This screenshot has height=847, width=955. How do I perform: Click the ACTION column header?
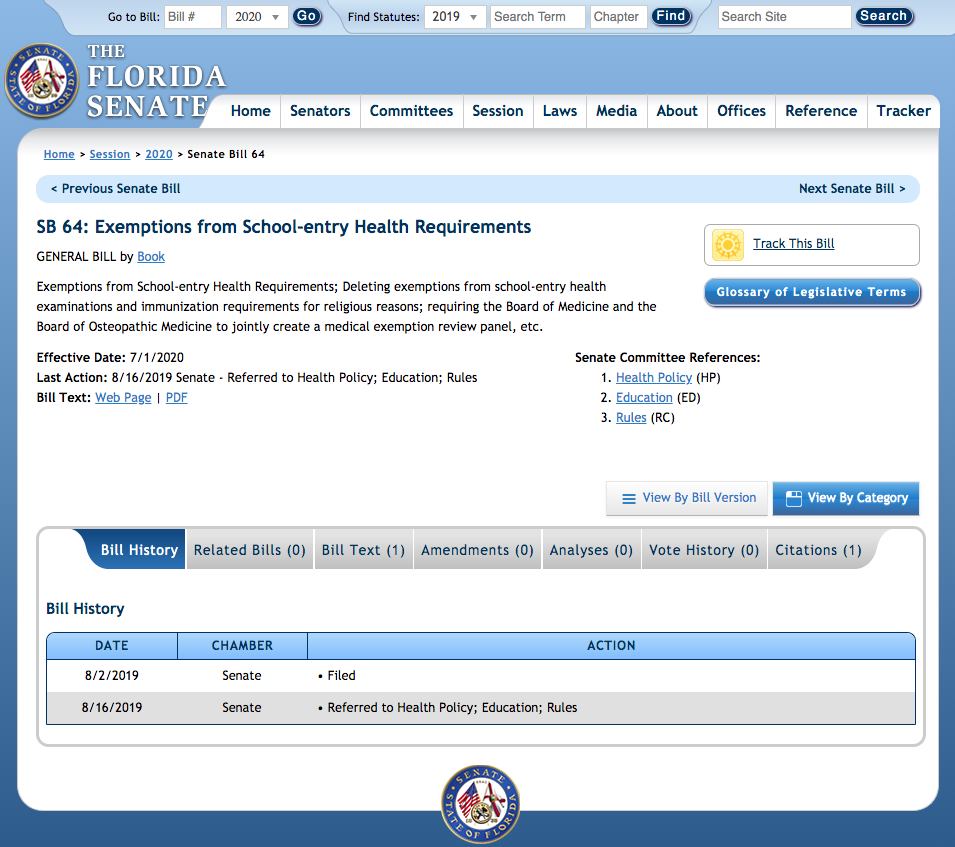coord(611,646)
